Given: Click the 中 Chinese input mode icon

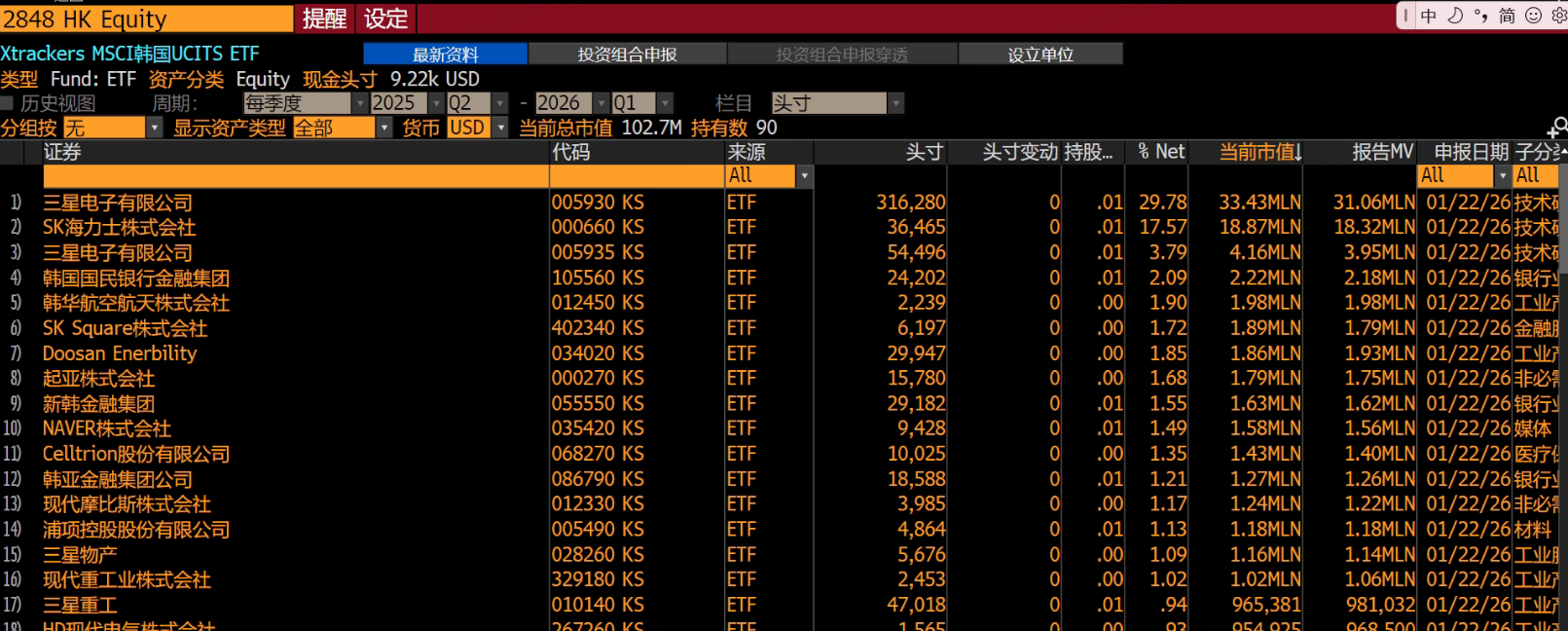Looking at the screenshot, I should pos(1428,16).
